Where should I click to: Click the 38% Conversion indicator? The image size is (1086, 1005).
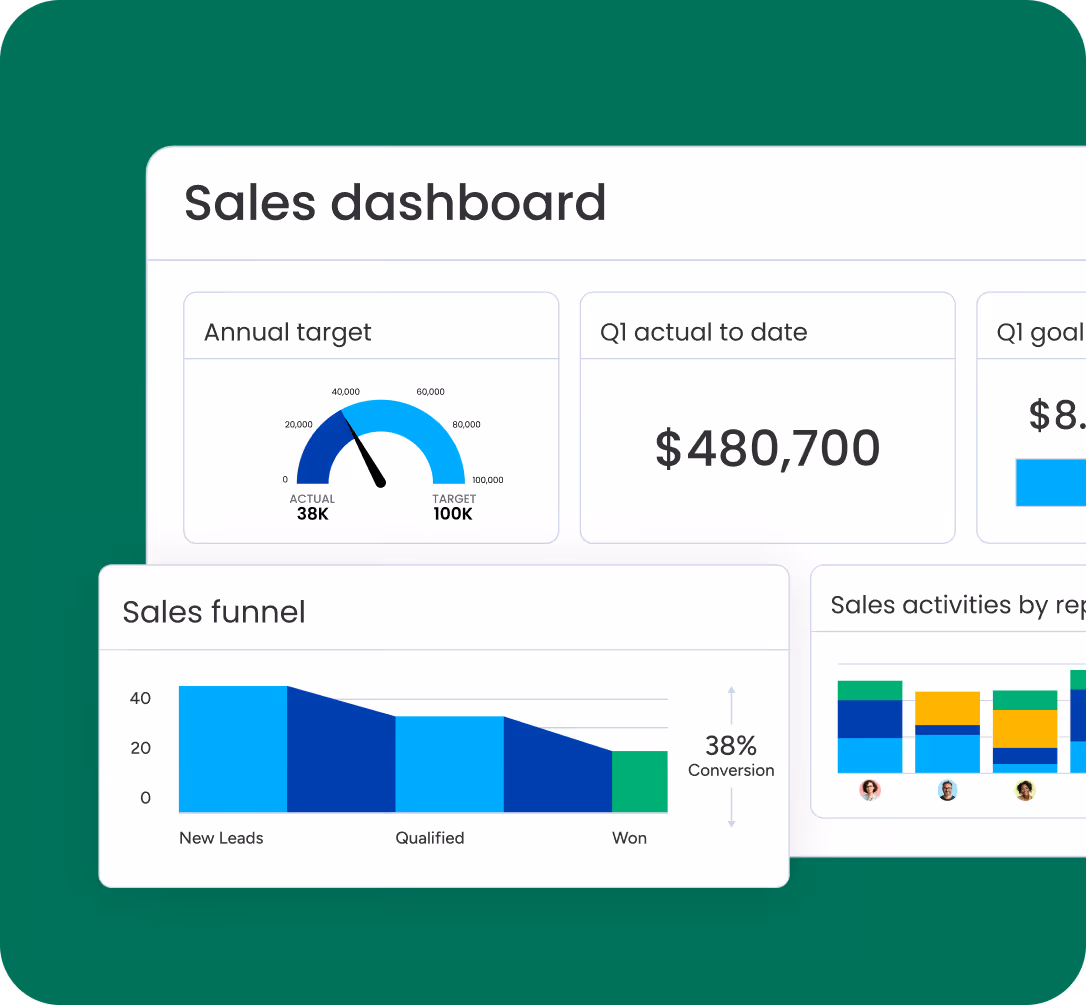point(731,756)
